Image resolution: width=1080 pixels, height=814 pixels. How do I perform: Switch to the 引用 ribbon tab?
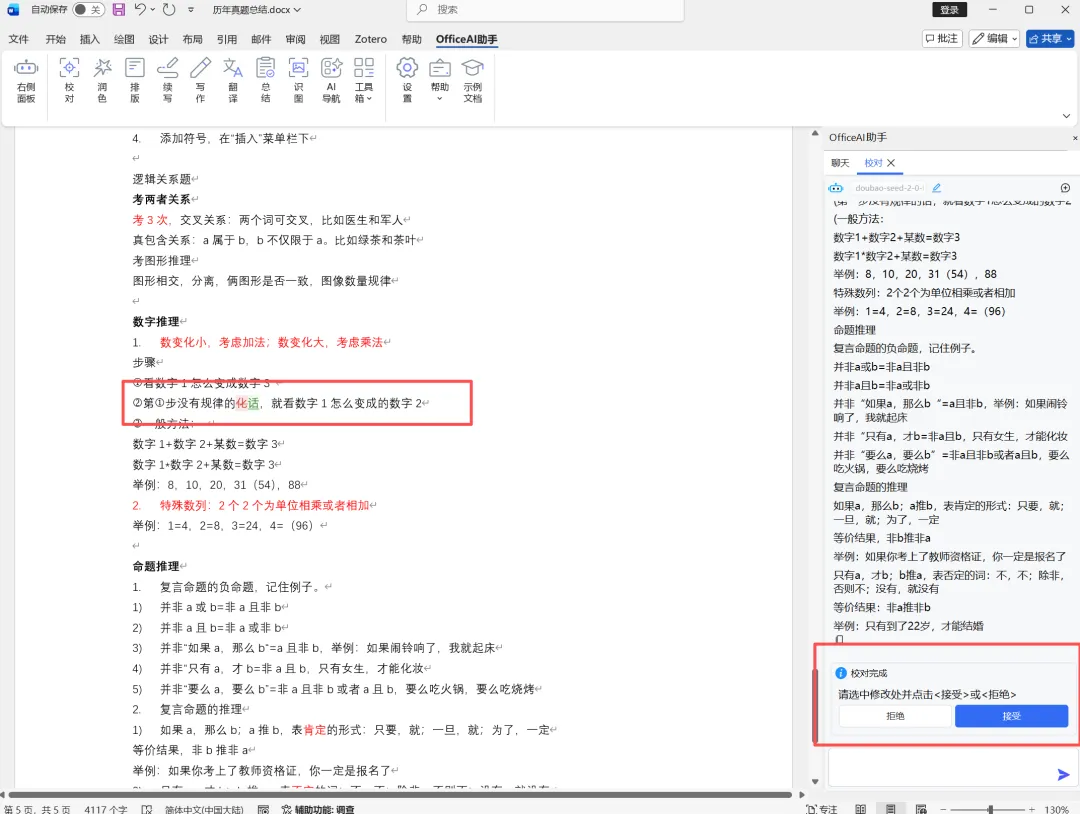[x=227, y=39]
